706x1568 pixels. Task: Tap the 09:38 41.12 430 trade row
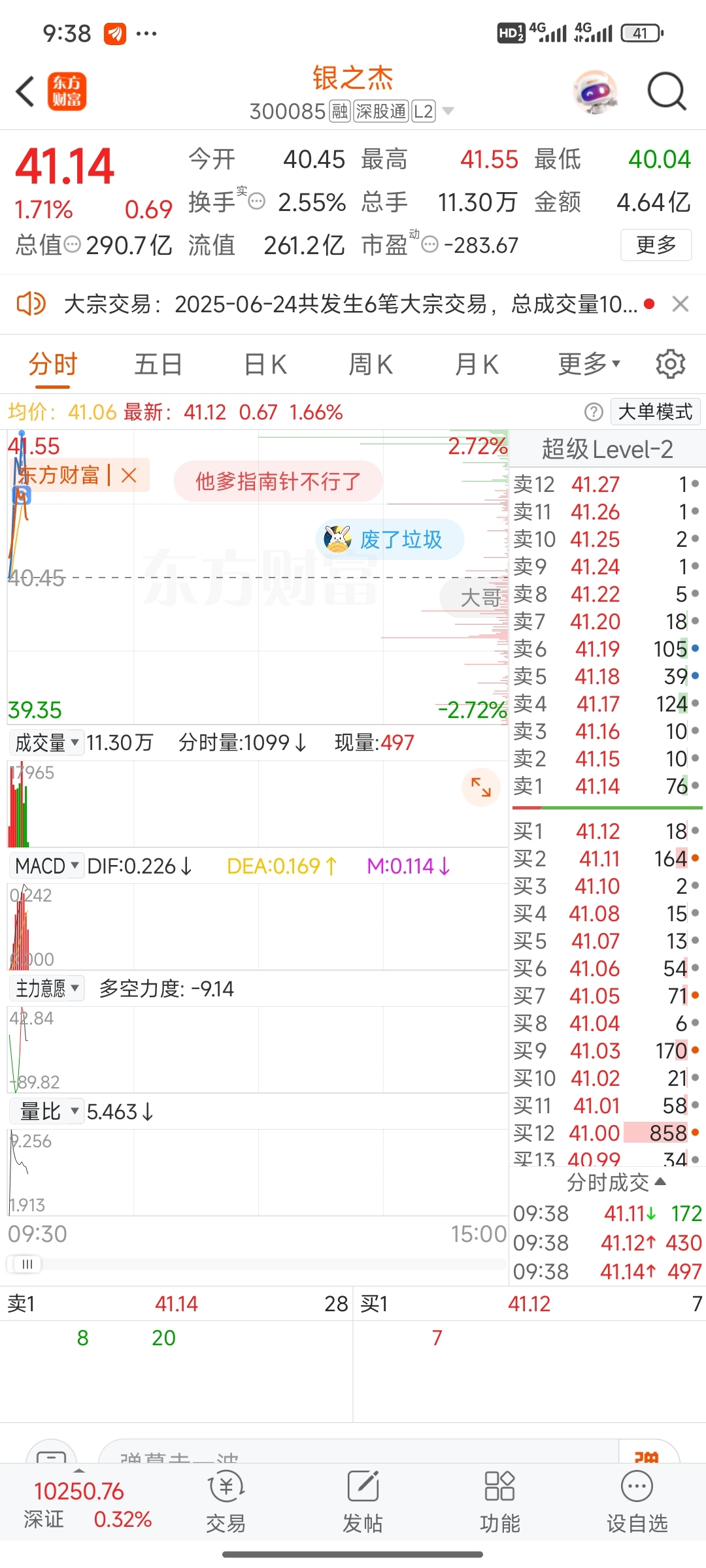[x=607, y=1243]
